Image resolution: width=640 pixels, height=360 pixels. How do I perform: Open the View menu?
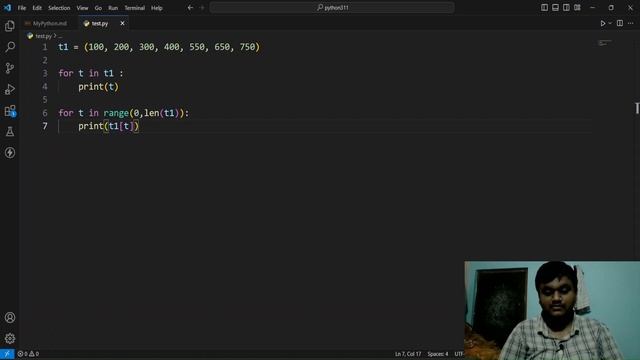click(x=82, y=8)
